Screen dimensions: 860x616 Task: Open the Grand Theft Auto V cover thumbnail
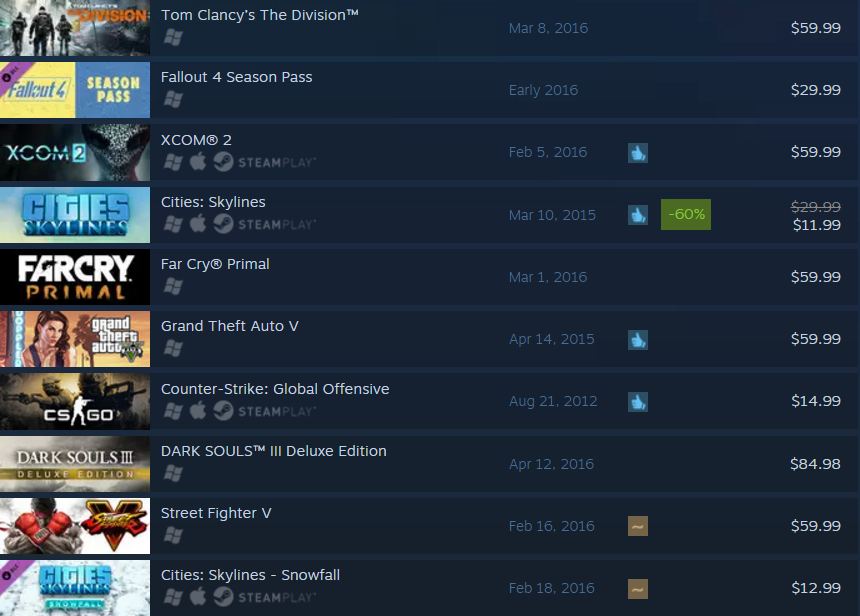tap(75, 339)
